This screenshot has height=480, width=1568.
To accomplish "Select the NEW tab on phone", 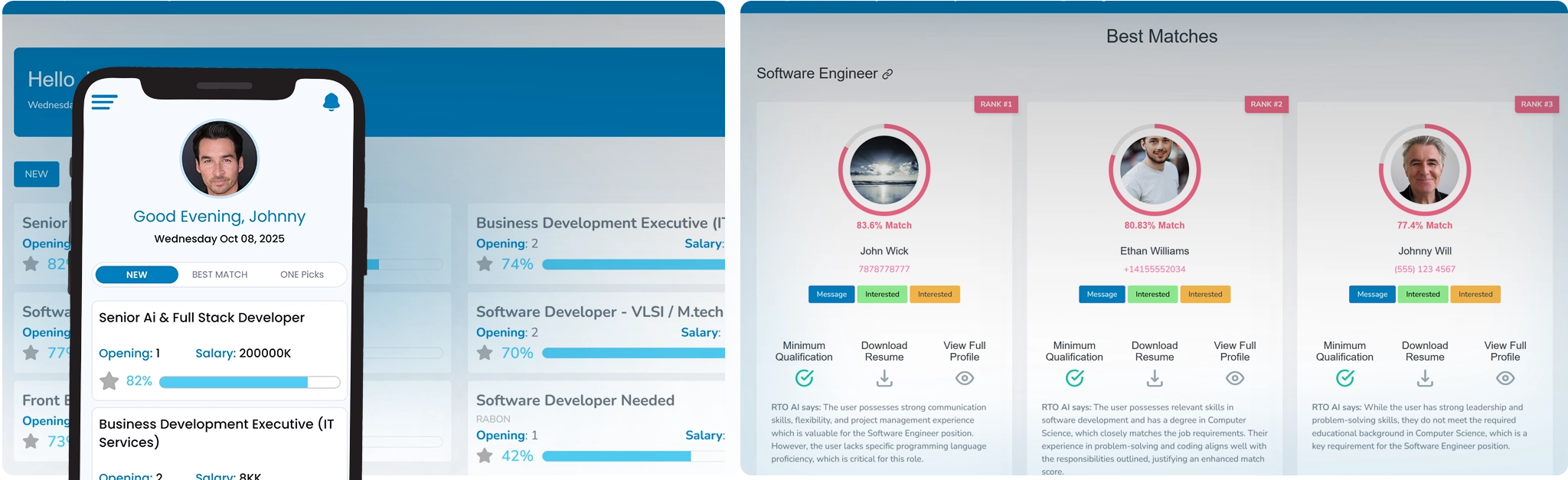I will pyautogui.click(x=137, y=275).
